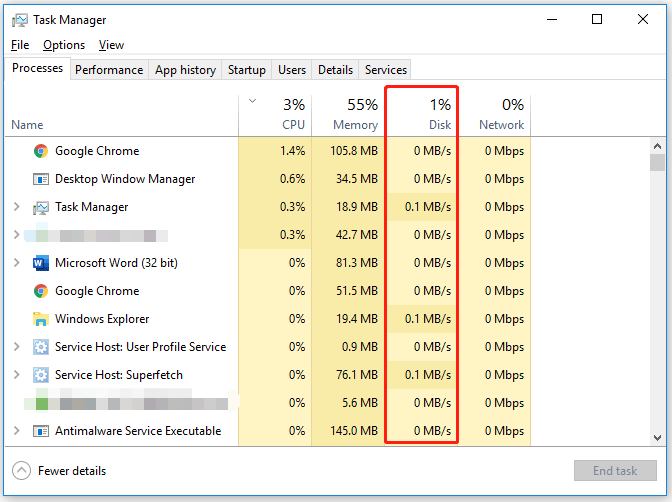The height and width of the screenshot is (502, 672).
Task: Click the Task Manager title bar icon
Action: 19,20
